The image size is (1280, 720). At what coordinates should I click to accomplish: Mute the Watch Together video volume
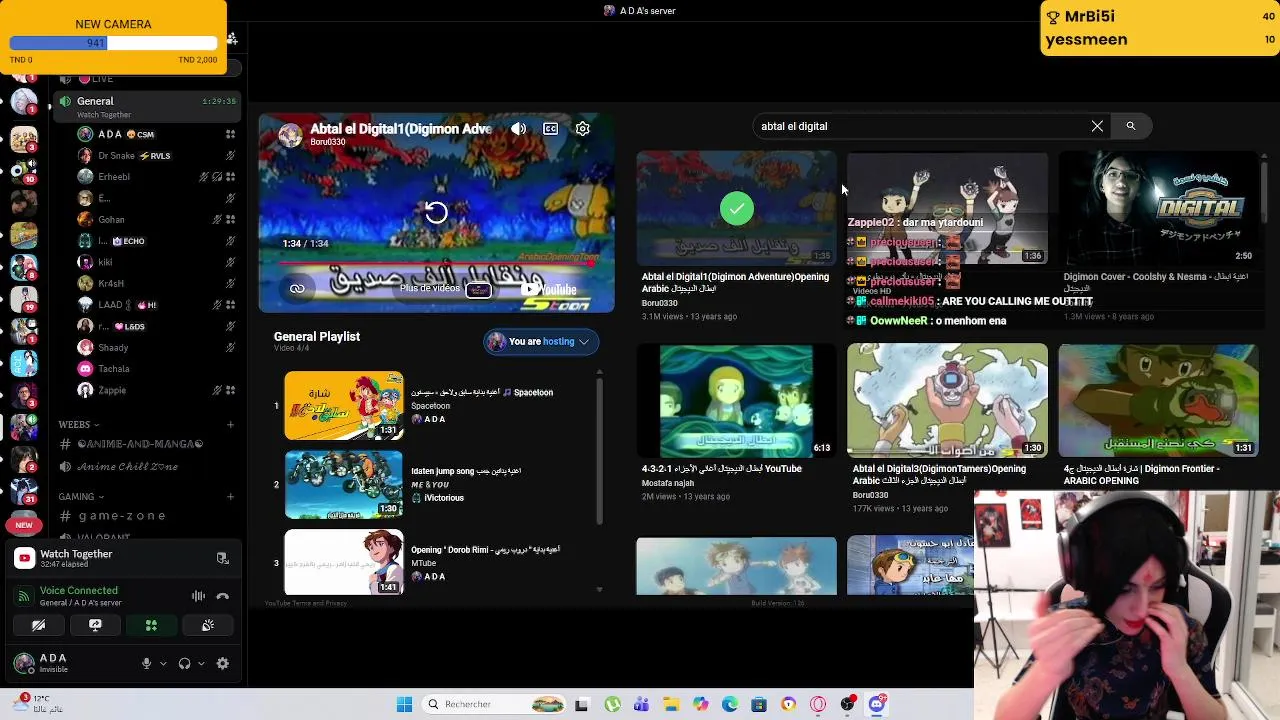518,128
